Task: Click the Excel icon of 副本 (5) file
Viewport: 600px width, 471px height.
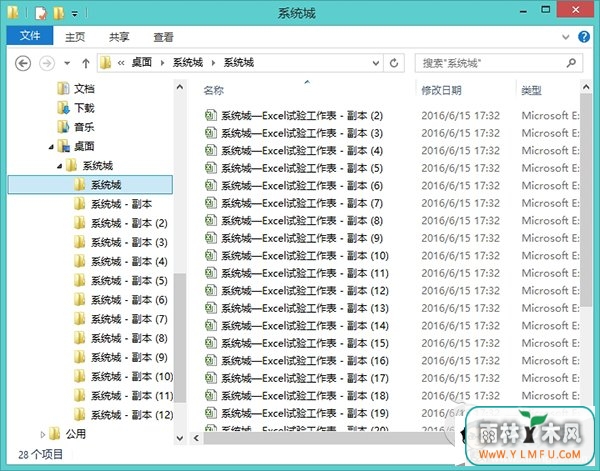Action: [211, 168]
